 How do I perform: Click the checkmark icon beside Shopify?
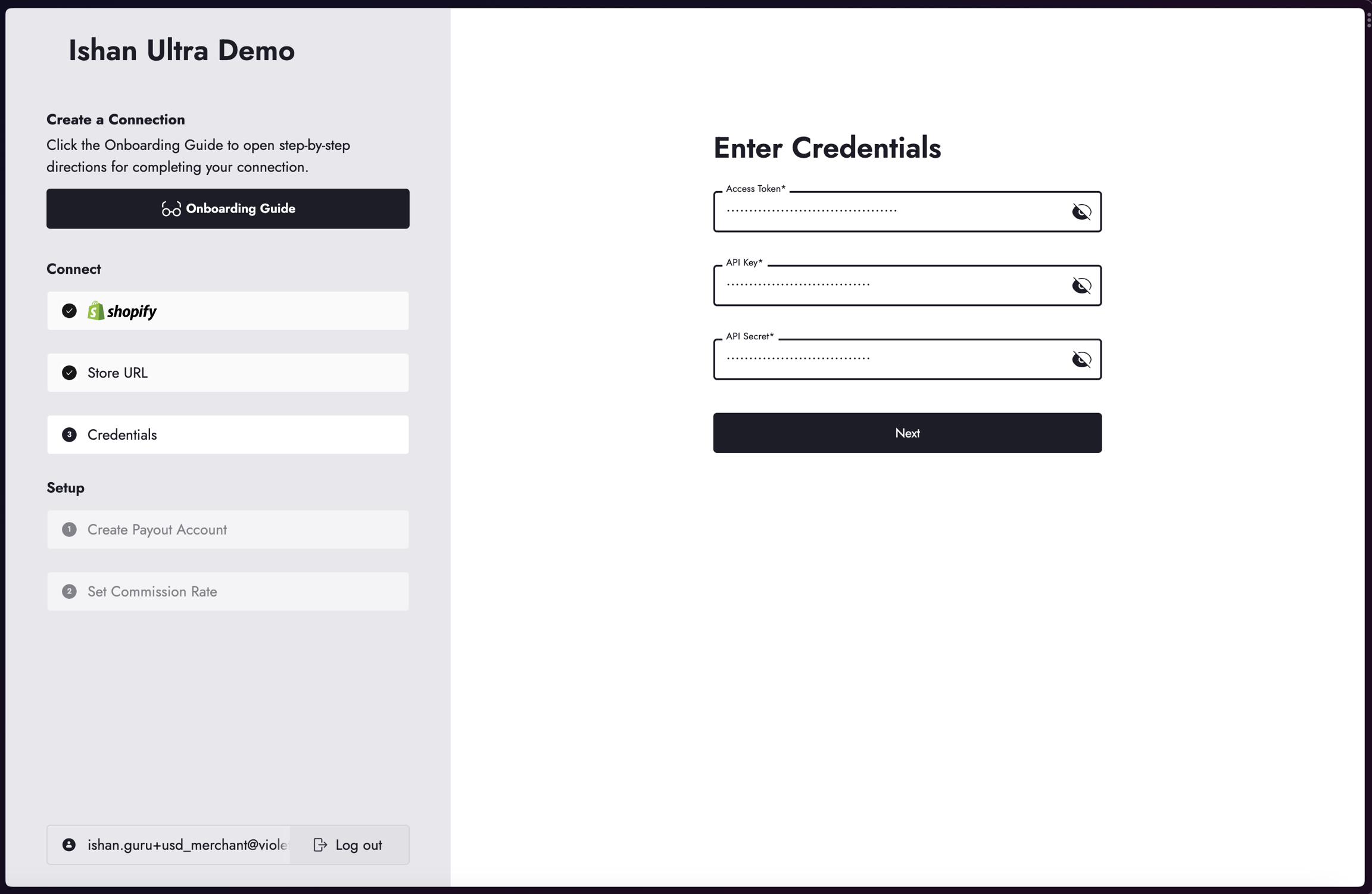click(x=69, y=311)
